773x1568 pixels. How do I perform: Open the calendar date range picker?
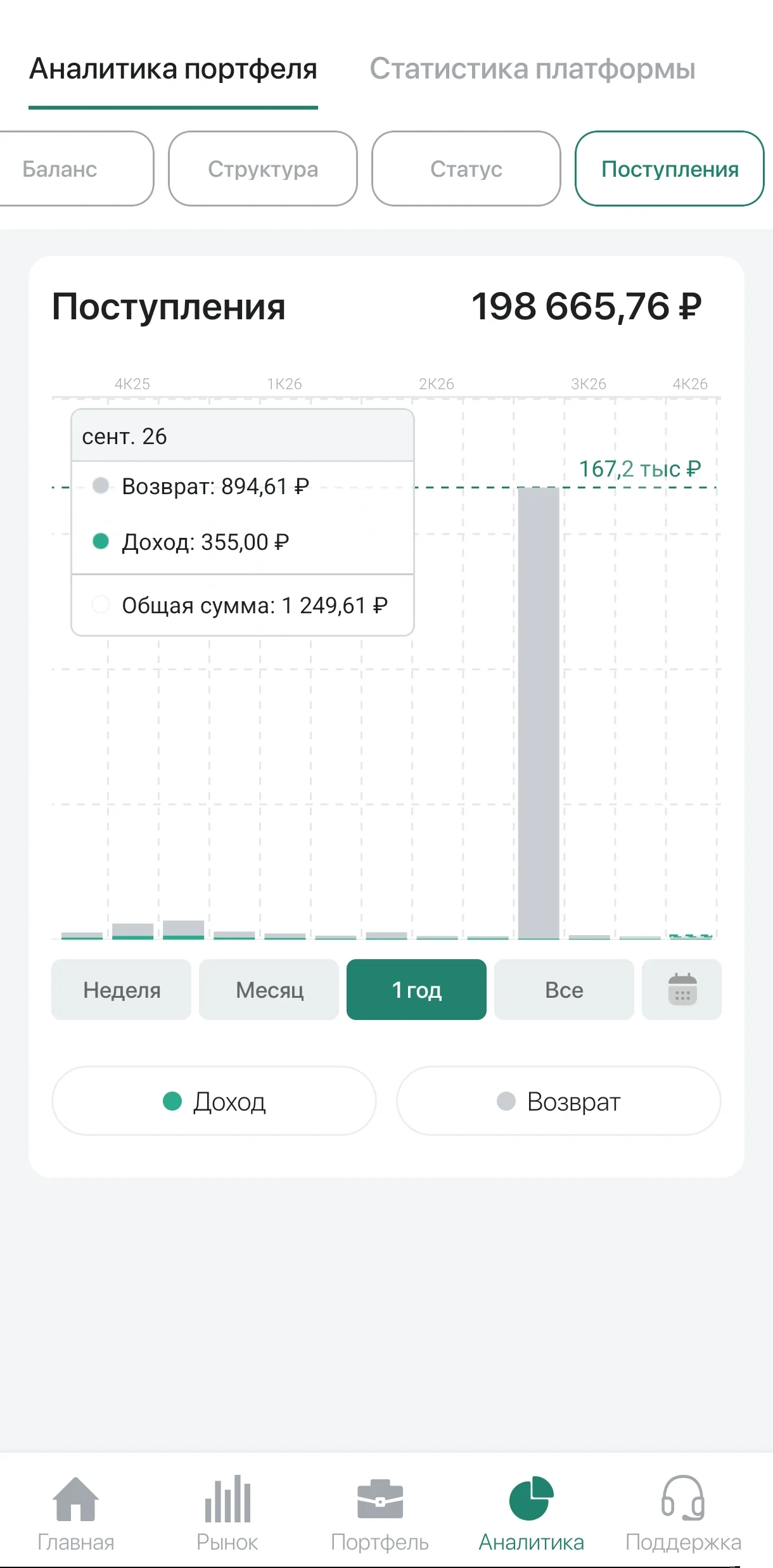coord(682,989)
